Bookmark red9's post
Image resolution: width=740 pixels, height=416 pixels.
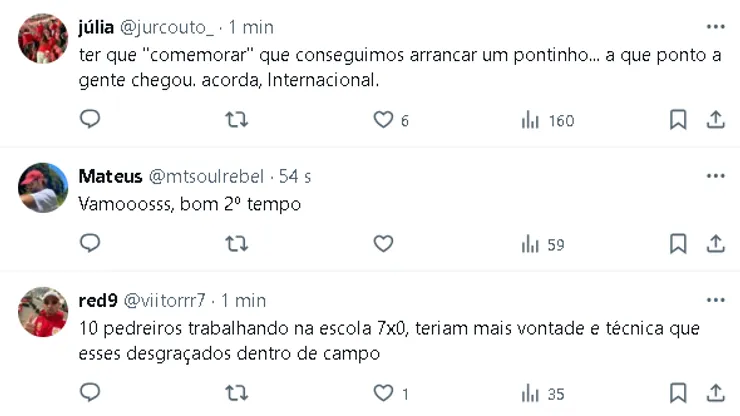[677, 392]
